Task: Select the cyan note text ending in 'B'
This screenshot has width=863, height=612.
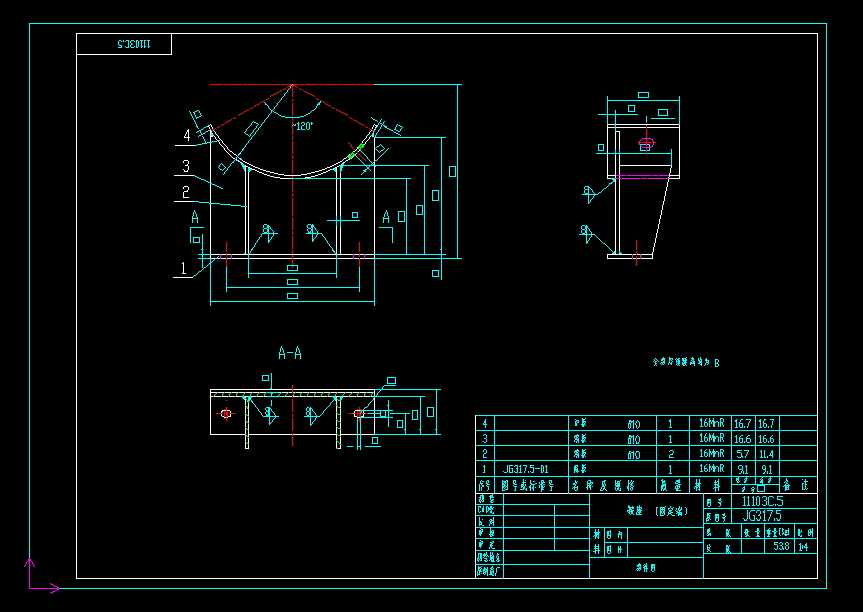Action: (x=686, y=362)
